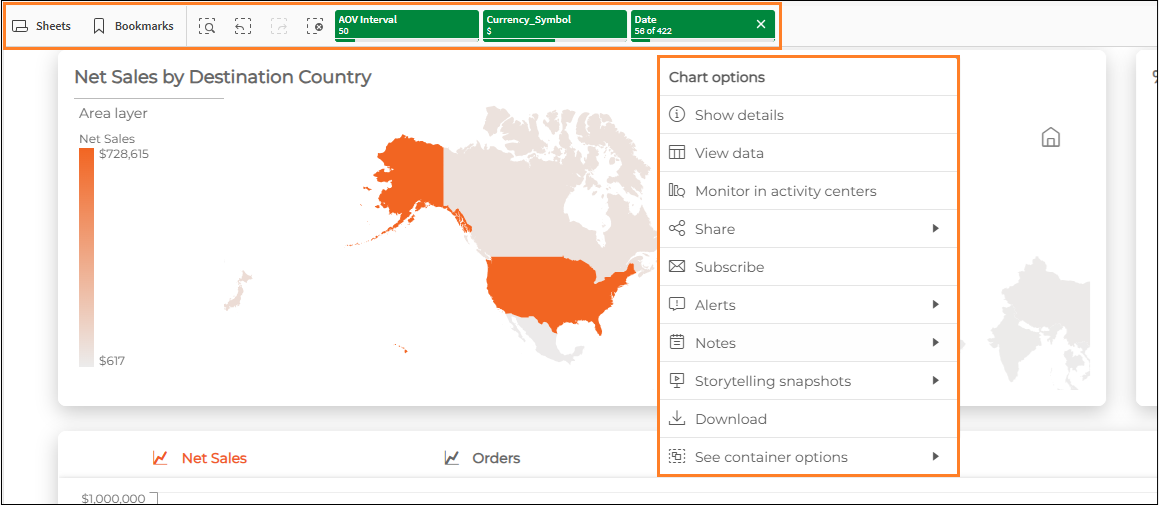Open the Bookmarks panel
The height and width of the screenshot is (505, 1160).
(x=133, y=26)
